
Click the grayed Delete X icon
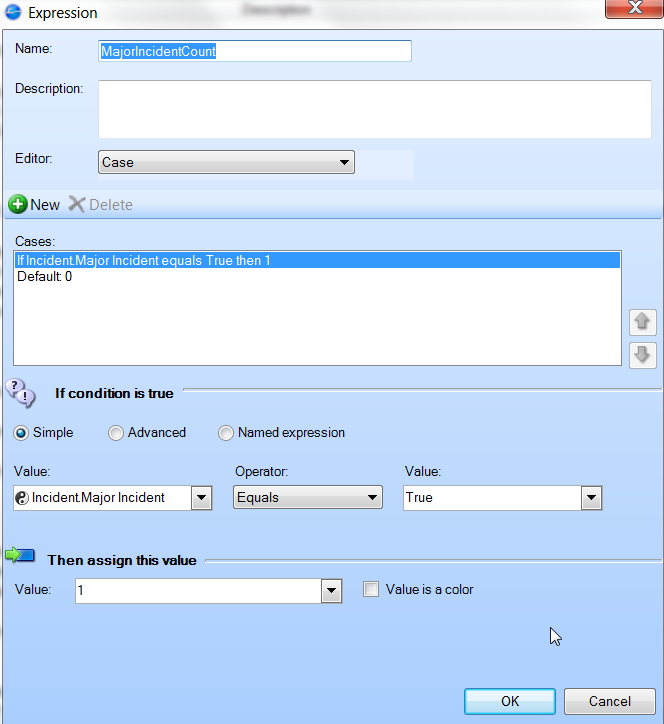[77, 204]
